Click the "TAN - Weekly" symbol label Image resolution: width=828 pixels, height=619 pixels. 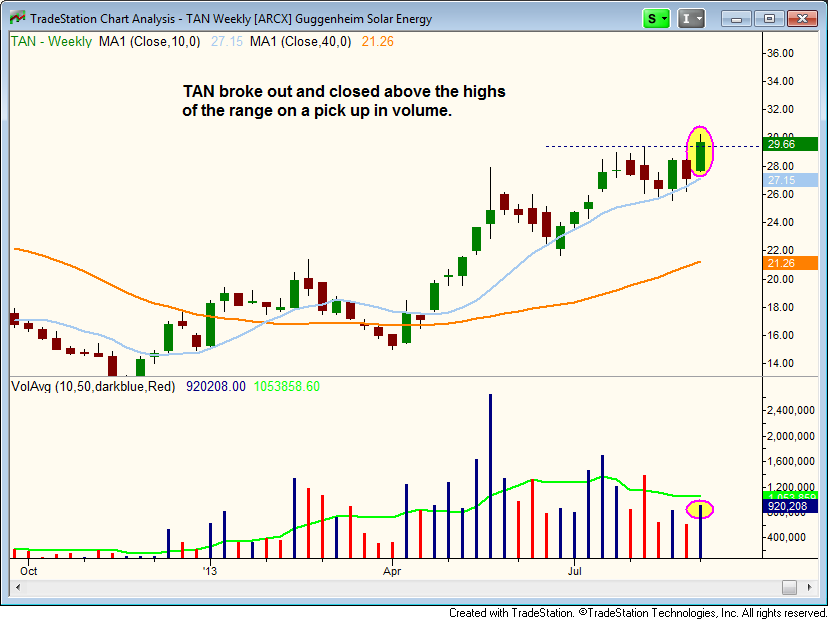pyautogui.click(x=51, y=42)
